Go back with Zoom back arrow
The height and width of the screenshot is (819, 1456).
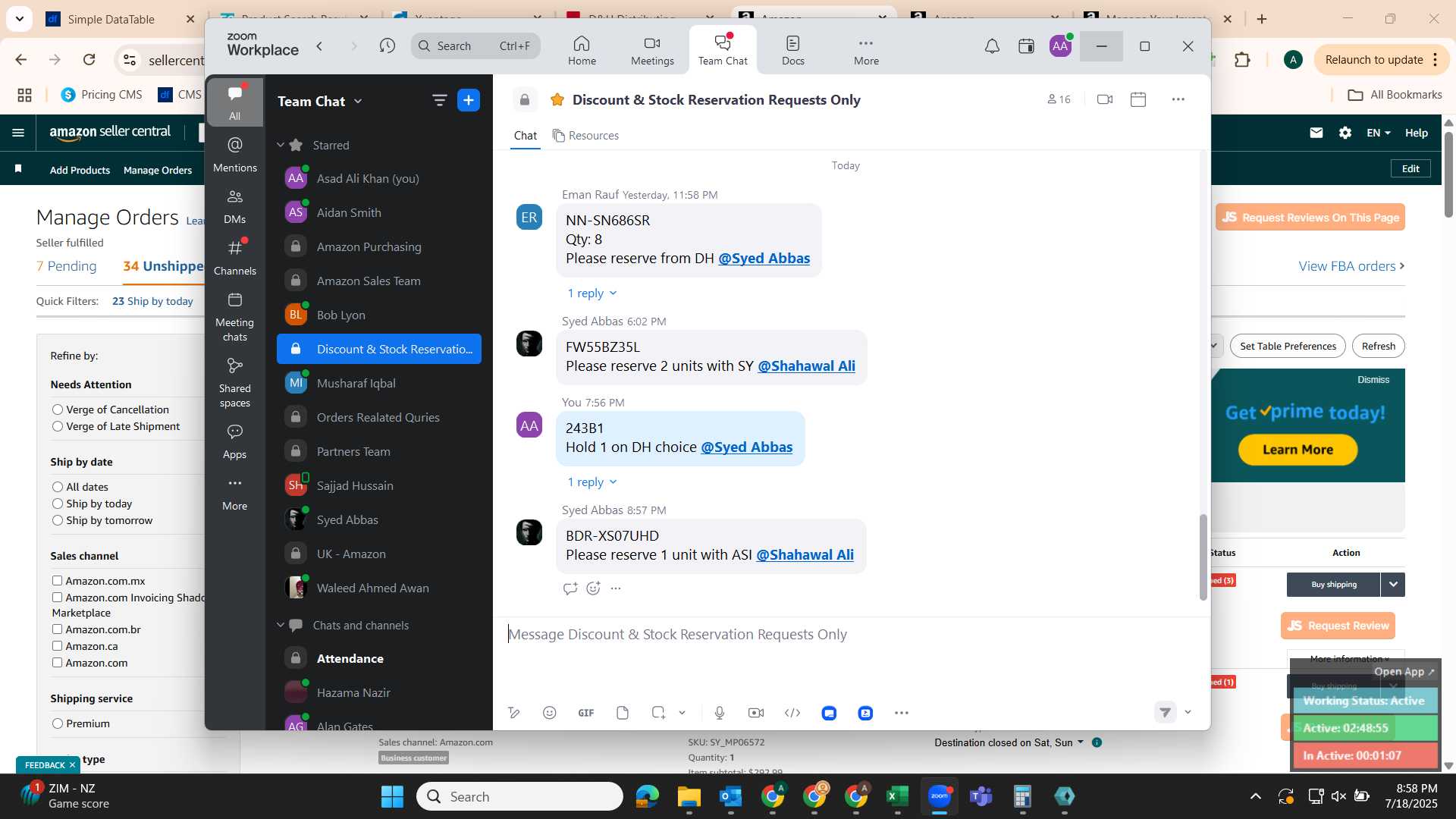coord(320,46)
